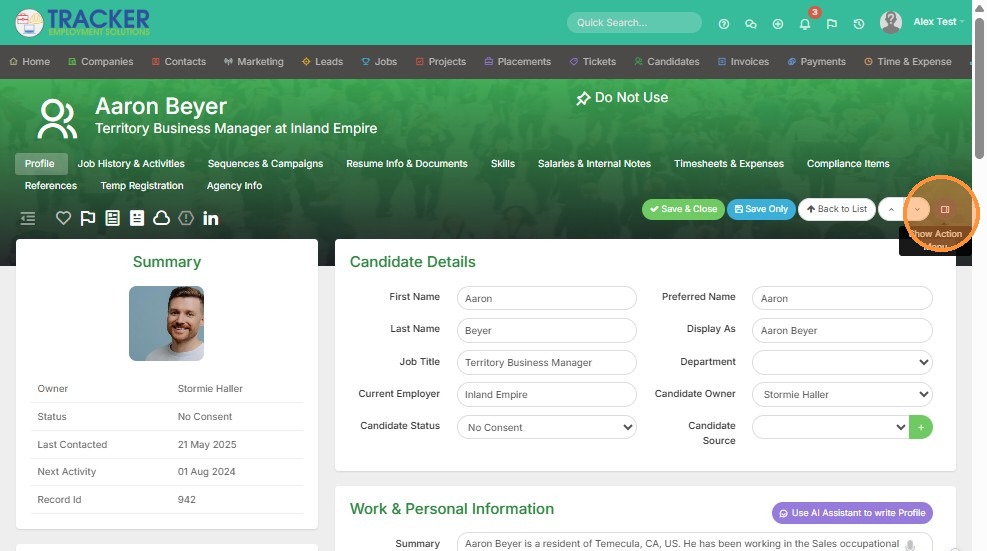Collapse sidebar using the indent lines icon
The width and height of the screenshot is (987, 551).
(x=28, y=219)
